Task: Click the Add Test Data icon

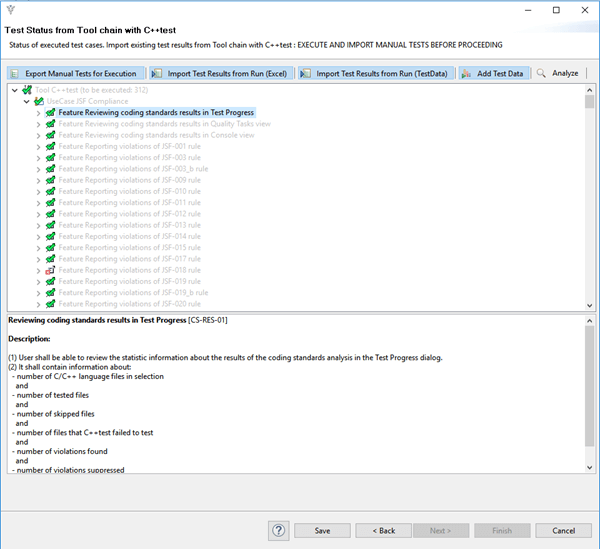Action: point(467,74)
